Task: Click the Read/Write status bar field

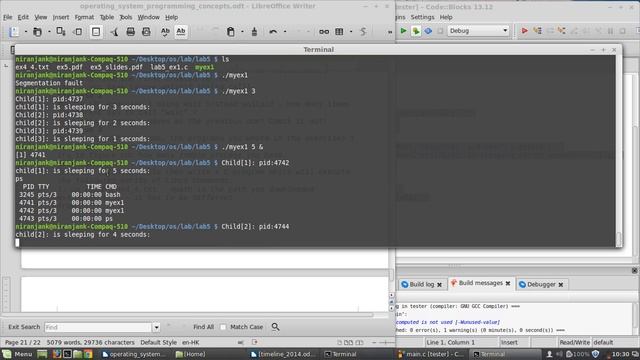Action: [x=574, y=342]
